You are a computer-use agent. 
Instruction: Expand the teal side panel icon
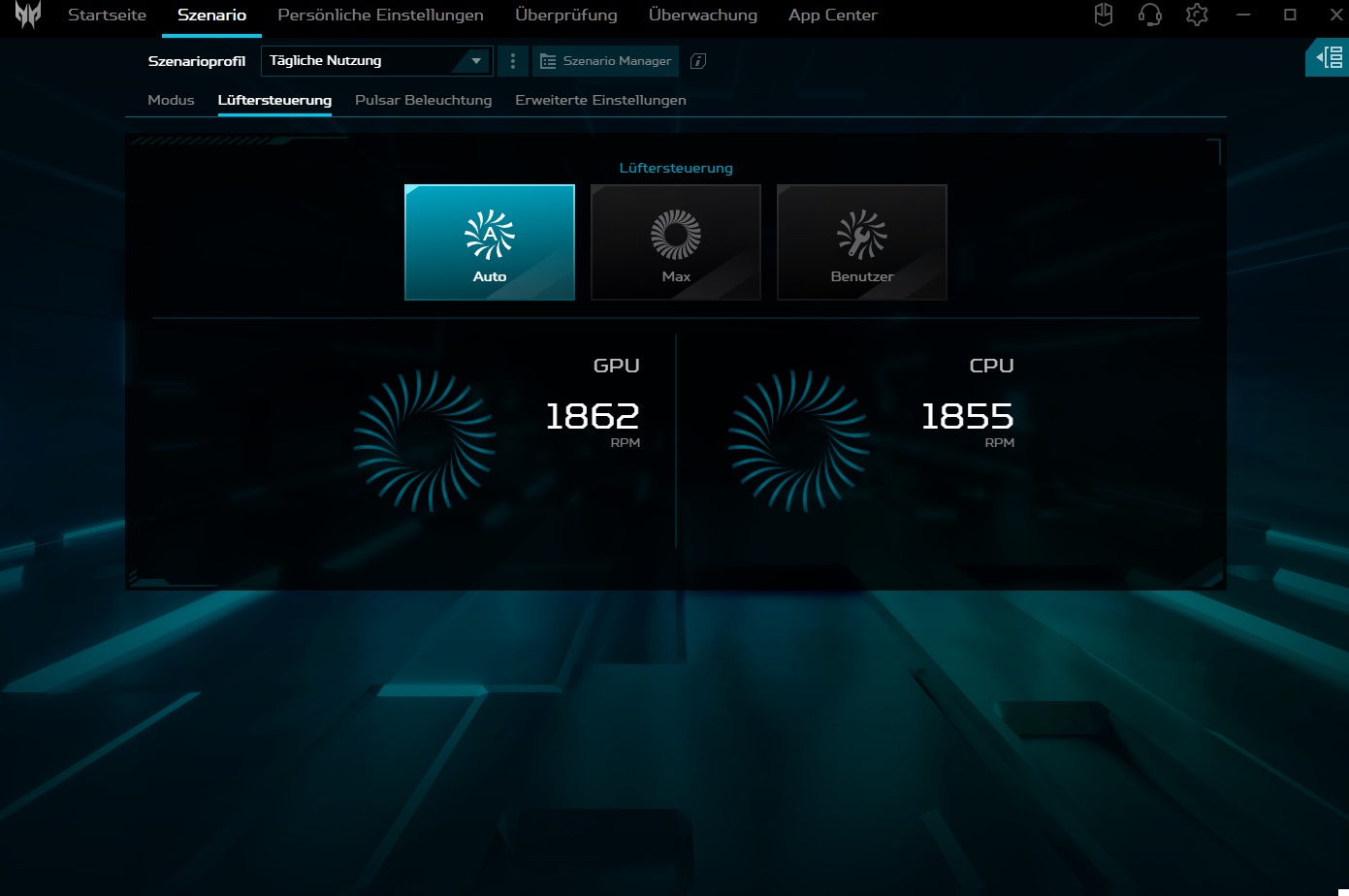(x=1328, y=59)
